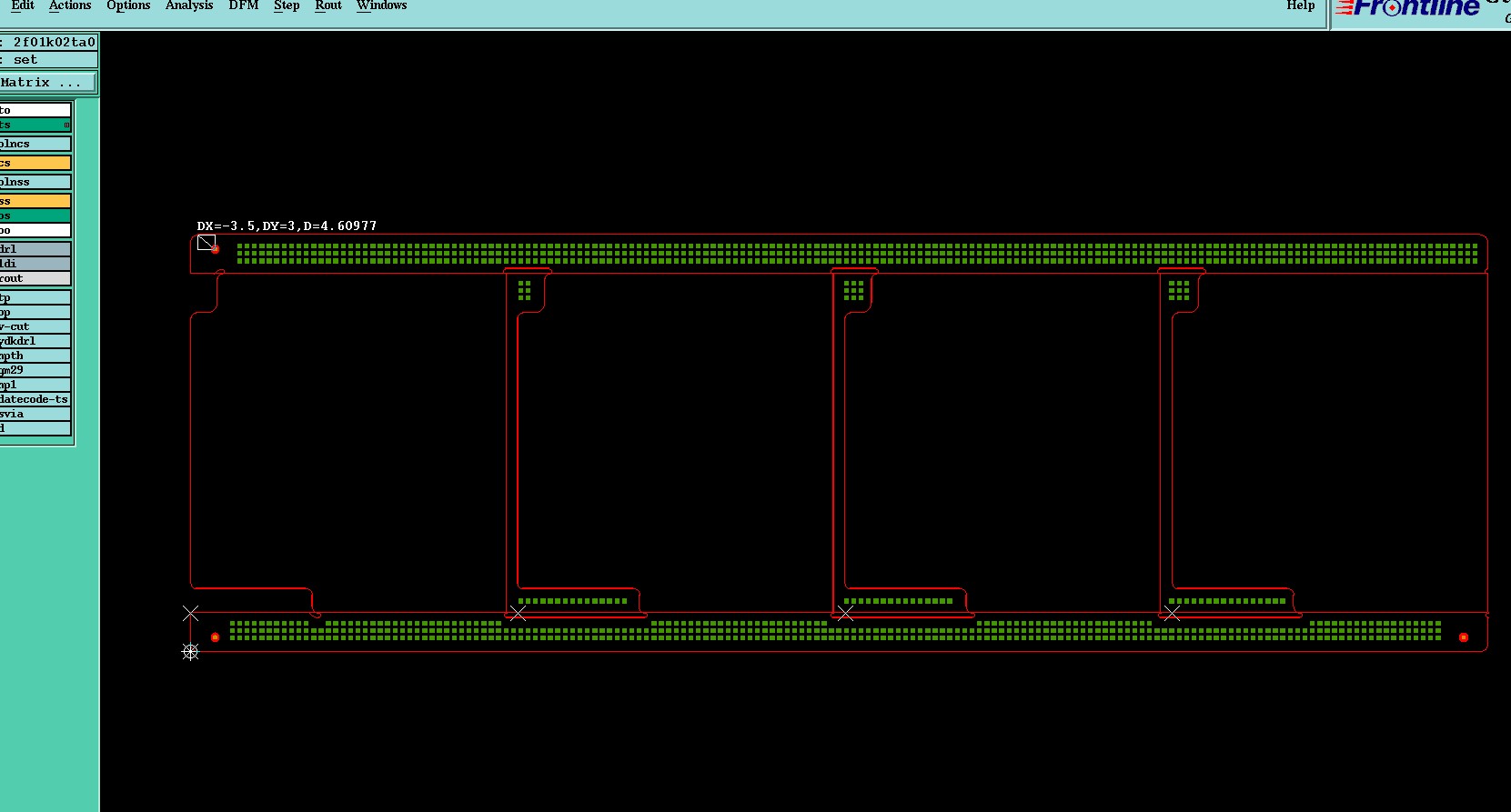
Task: Open the DFM menu
Action: [x=244, y=5]
